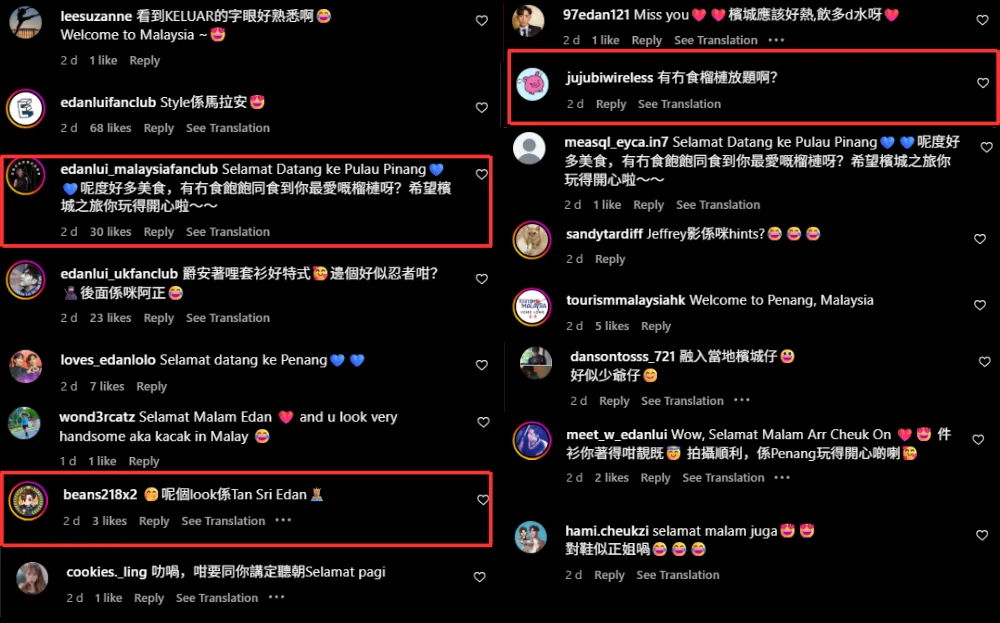
Task: Tap the heart on edanluifanclub's comment
Action: pos(482,108)
